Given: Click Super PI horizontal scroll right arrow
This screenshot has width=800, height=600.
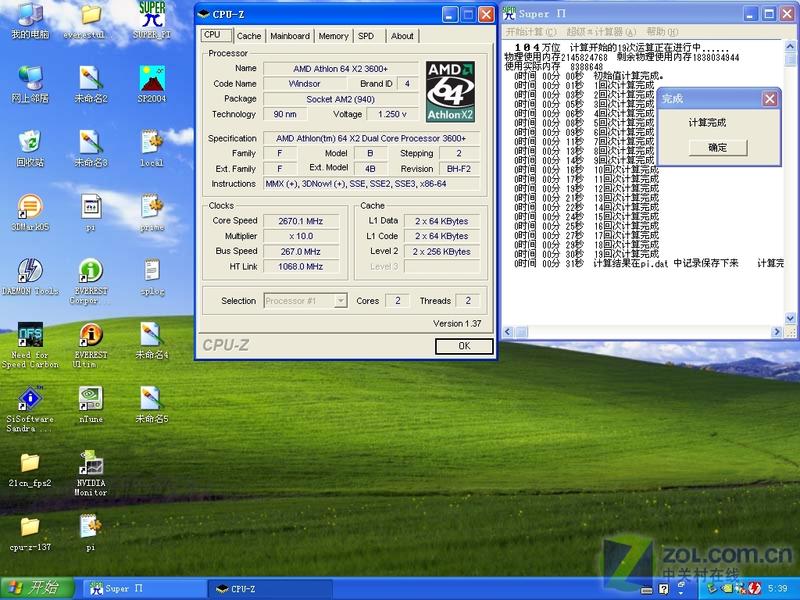Looking at the screenshot, I should pyautogui.click(x=777, y=332).
